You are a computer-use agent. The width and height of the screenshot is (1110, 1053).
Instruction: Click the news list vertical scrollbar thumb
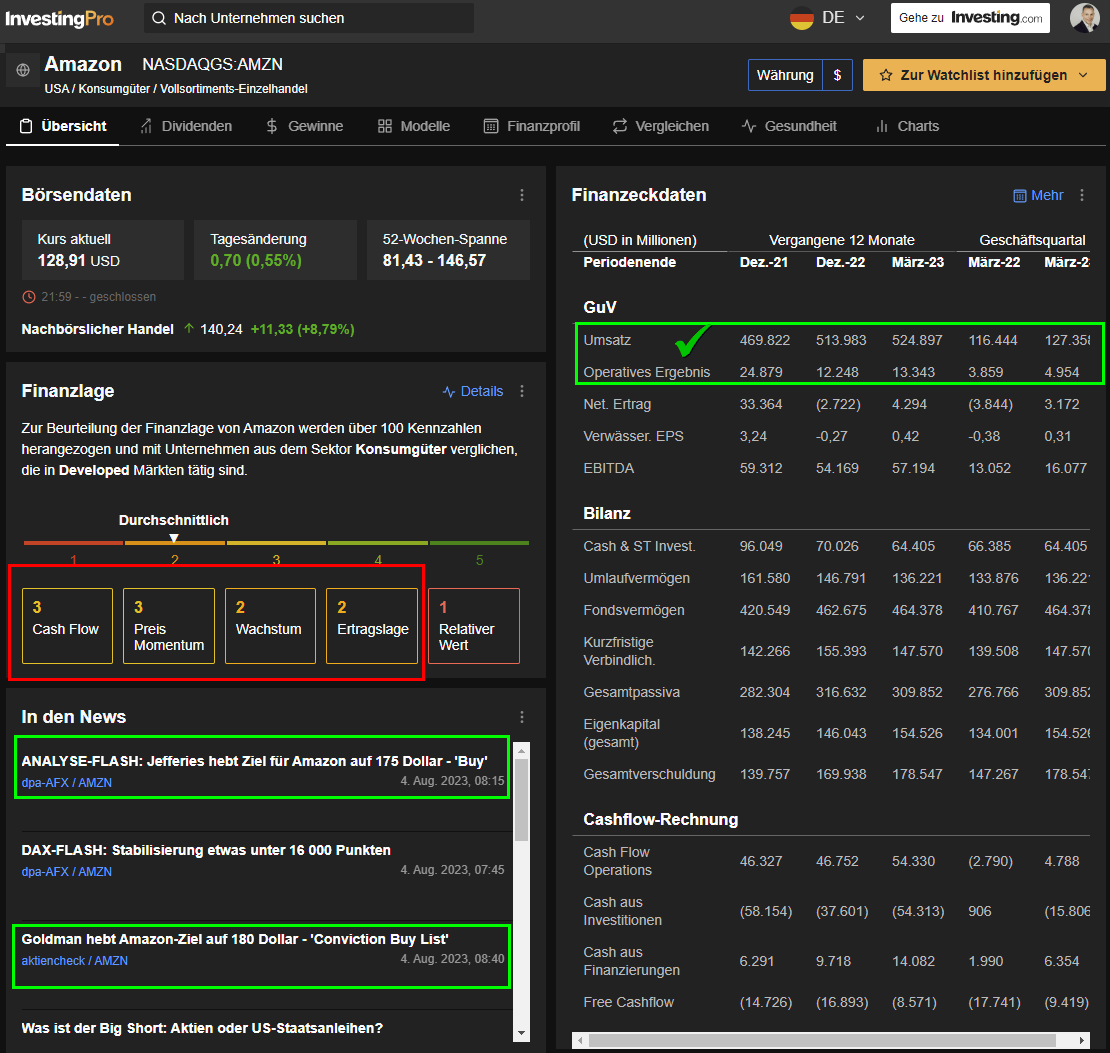[521, 800]
